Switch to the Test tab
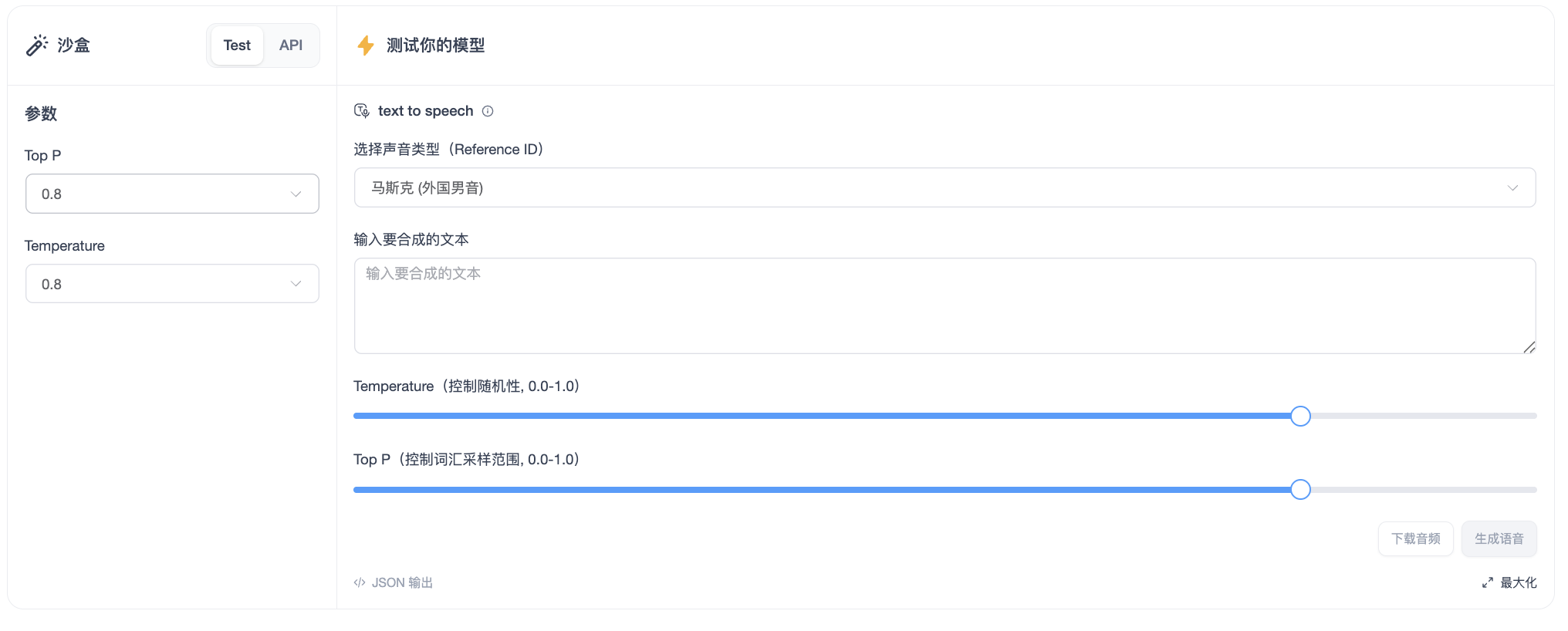The image size is (1568, 631). point(237,46)
